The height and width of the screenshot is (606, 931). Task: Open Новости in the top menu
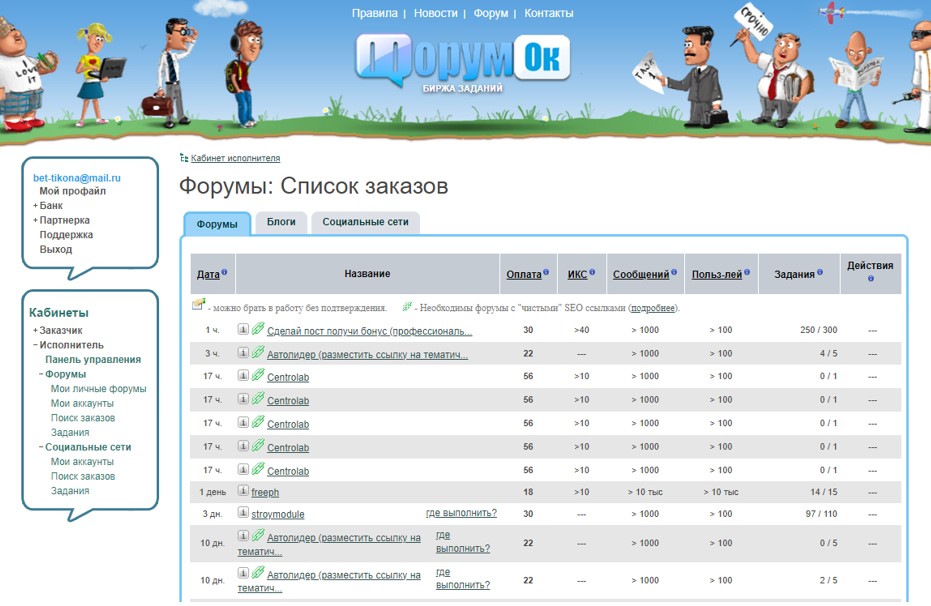pyautogui.click(x=435, y=13)
